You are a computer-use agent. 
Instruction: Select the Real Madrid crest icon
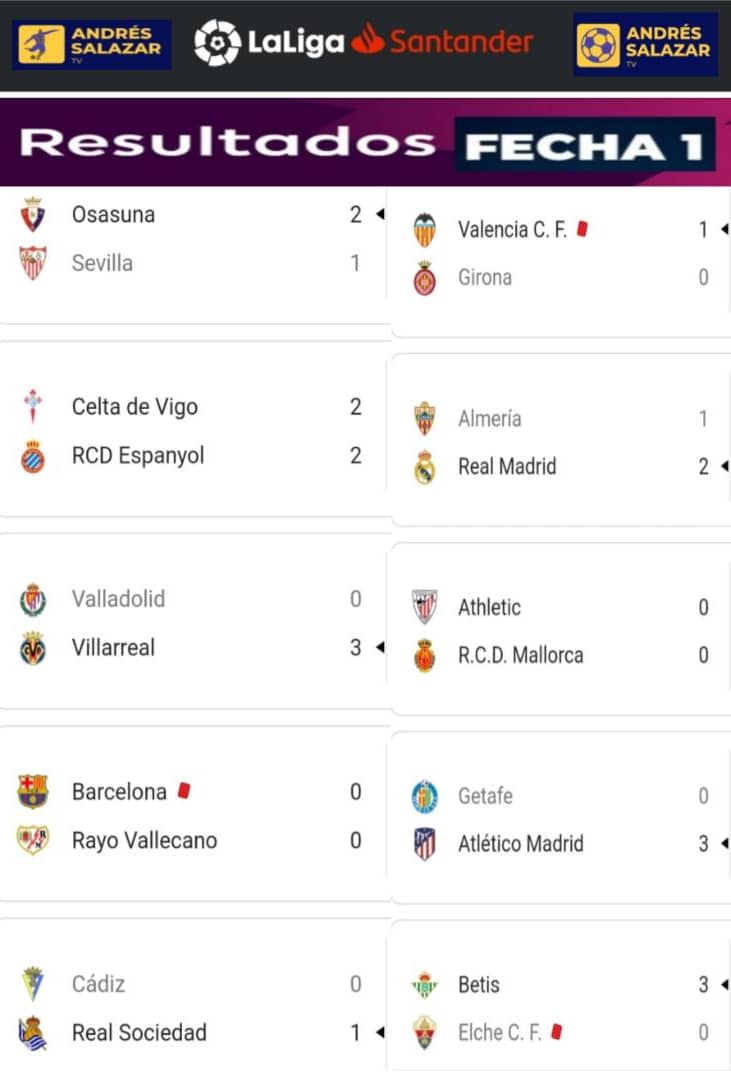point(425,467)
